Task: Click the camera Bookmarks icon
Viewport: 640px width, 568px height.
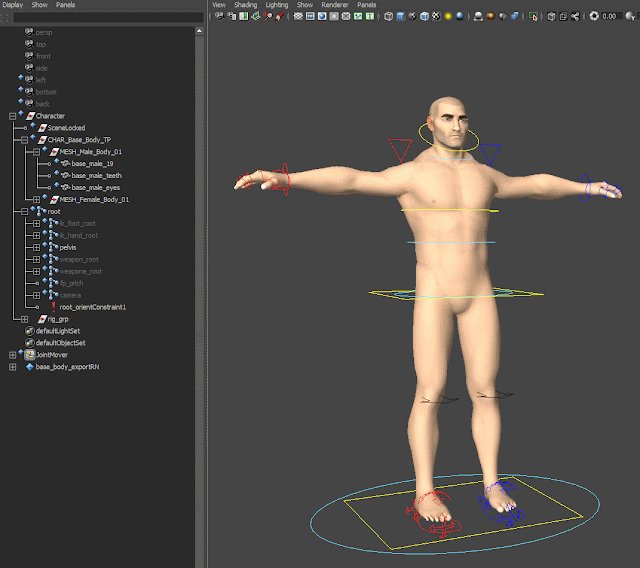Action: pyautogui.click(x=244, y=16)
